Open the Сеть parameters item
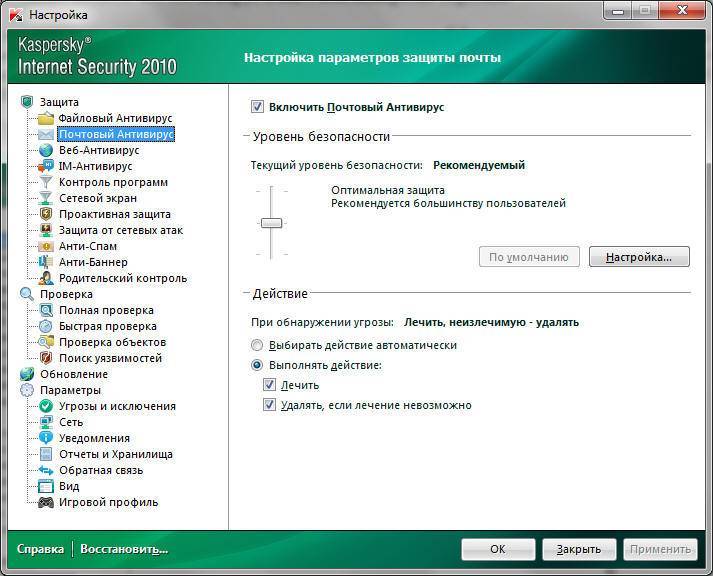The width and height of the screenshot is (713, 576). 71,422
